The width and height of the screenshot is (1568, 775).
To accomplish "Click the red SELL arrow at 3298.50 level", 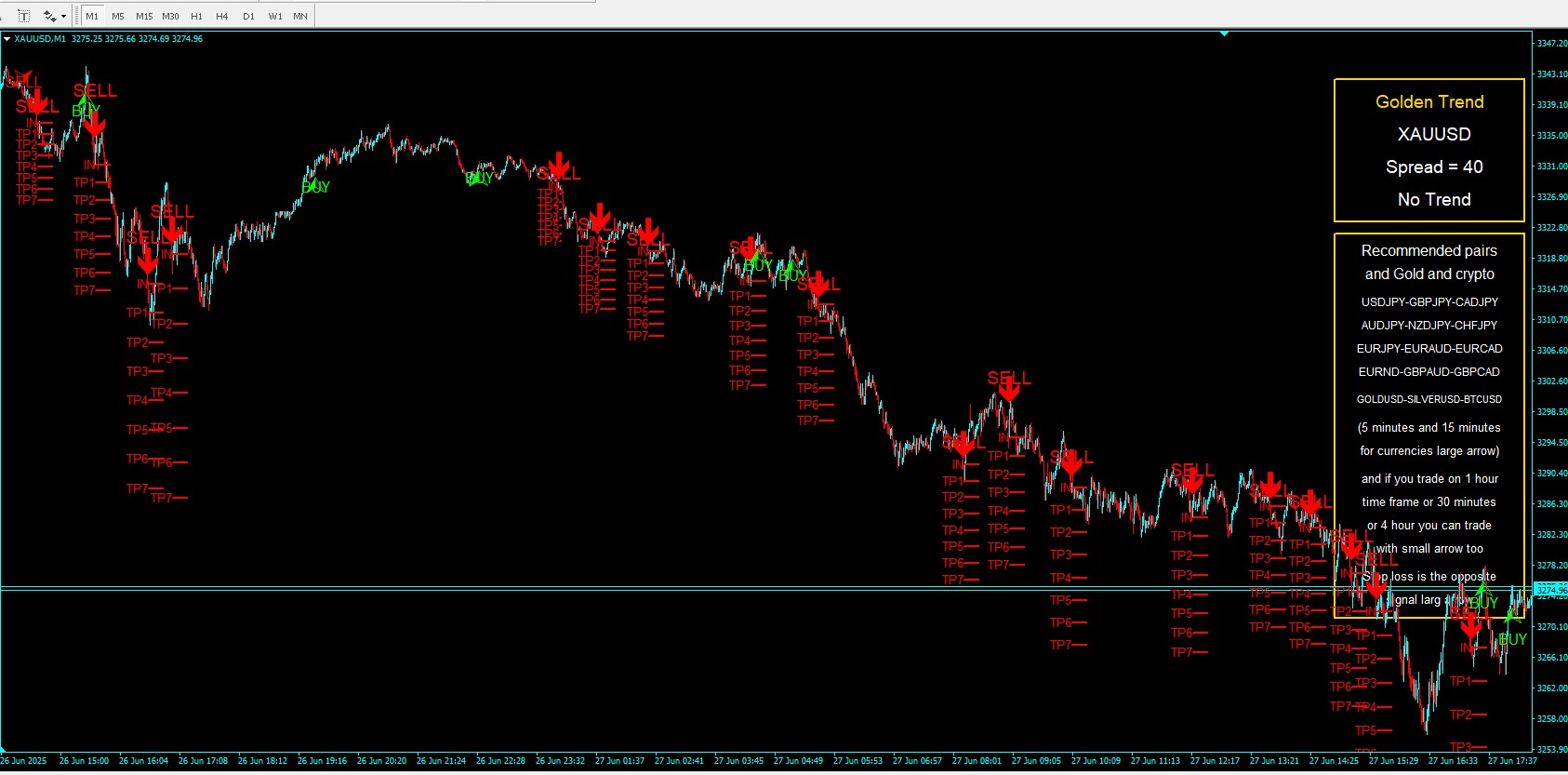I will [x=1009, y=388].
